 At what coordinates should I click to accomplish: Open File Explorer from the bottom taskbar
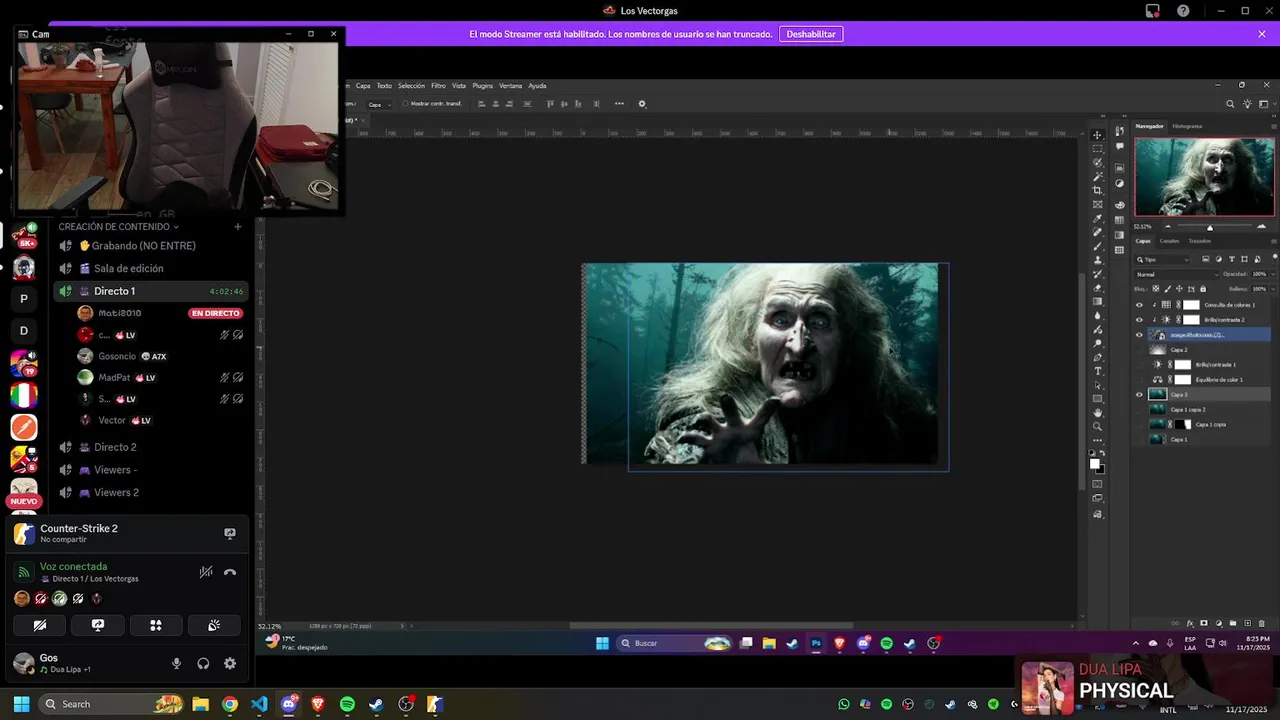point(200,704)
